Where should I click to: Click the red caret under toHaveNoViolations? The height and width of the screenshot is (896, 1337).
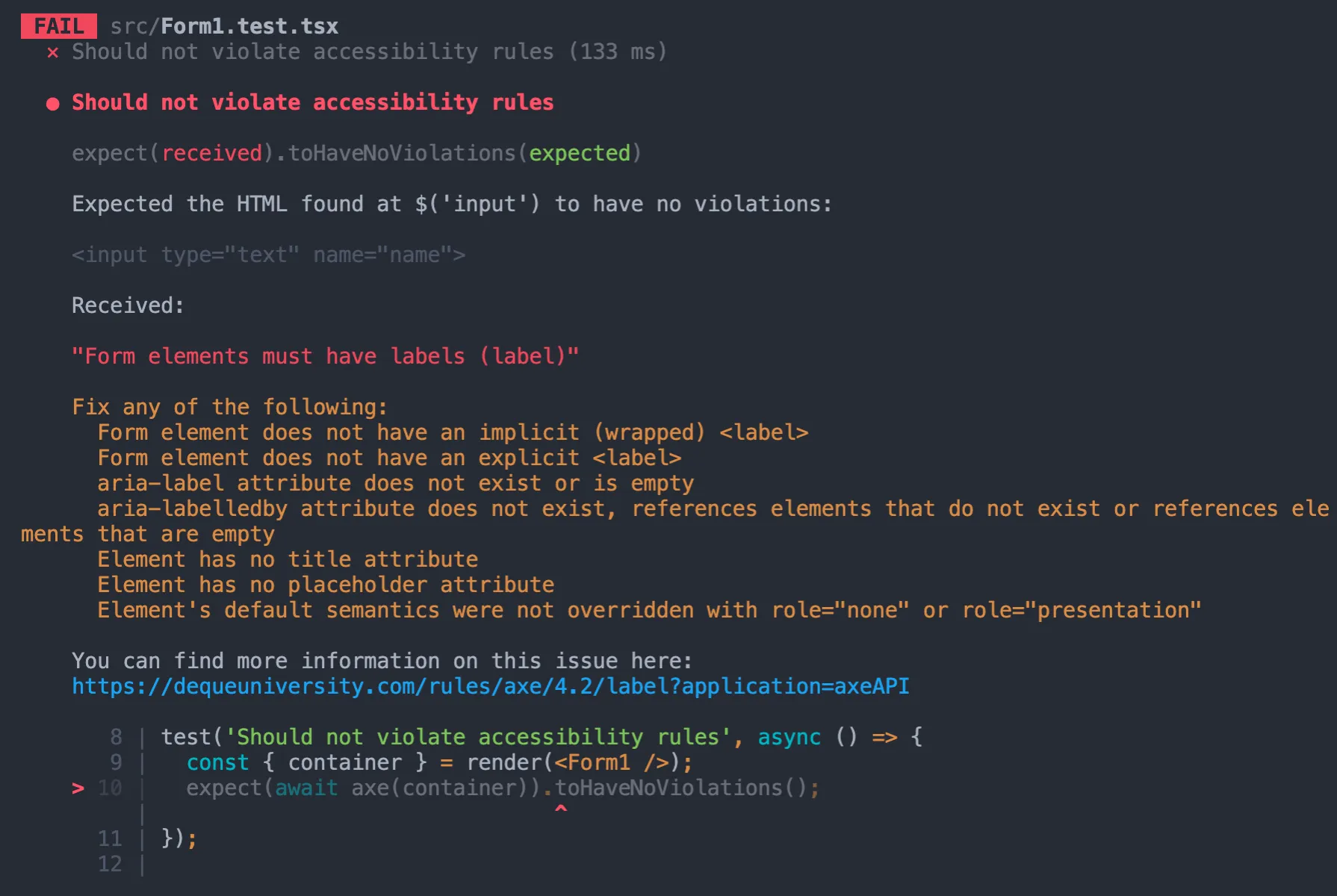(561, 809)
